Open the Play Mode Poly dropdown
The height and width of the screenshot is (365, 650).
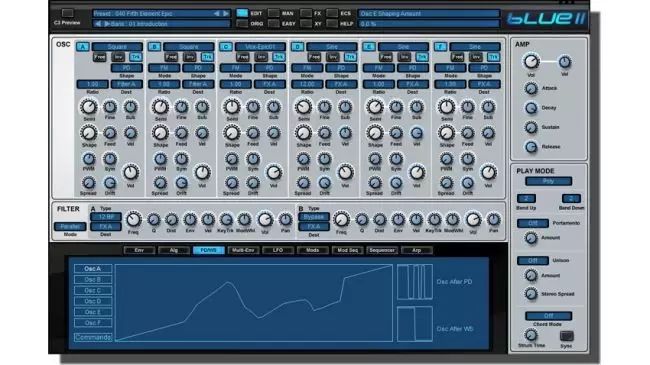coord(548,181)
